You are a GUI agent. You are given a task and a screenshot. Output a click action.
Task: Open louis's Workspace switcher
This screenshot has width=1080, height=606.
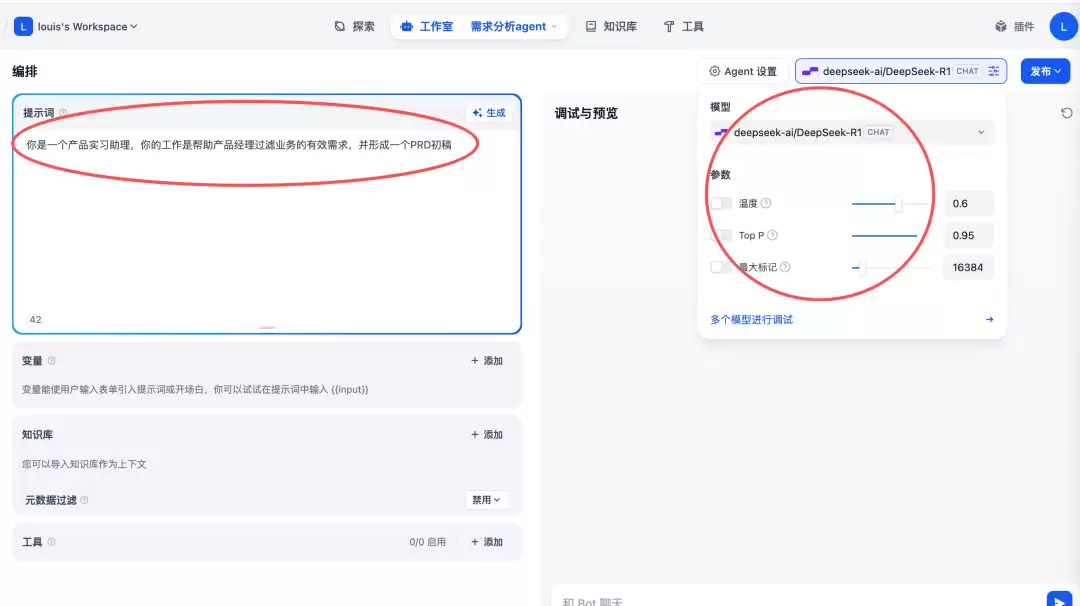[87, 26]
